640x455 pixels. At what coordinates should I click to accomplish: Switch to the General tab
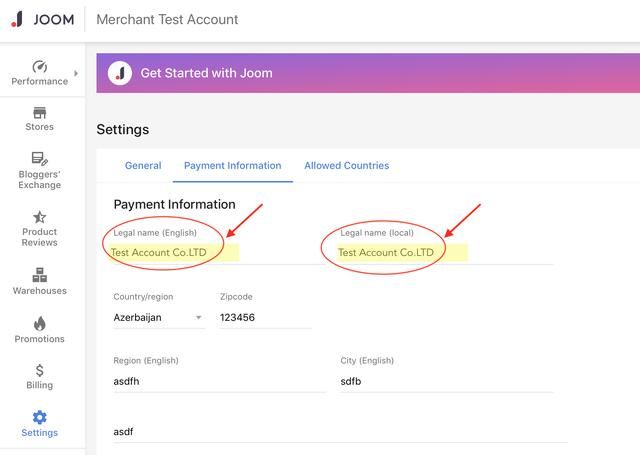[143, 166]
